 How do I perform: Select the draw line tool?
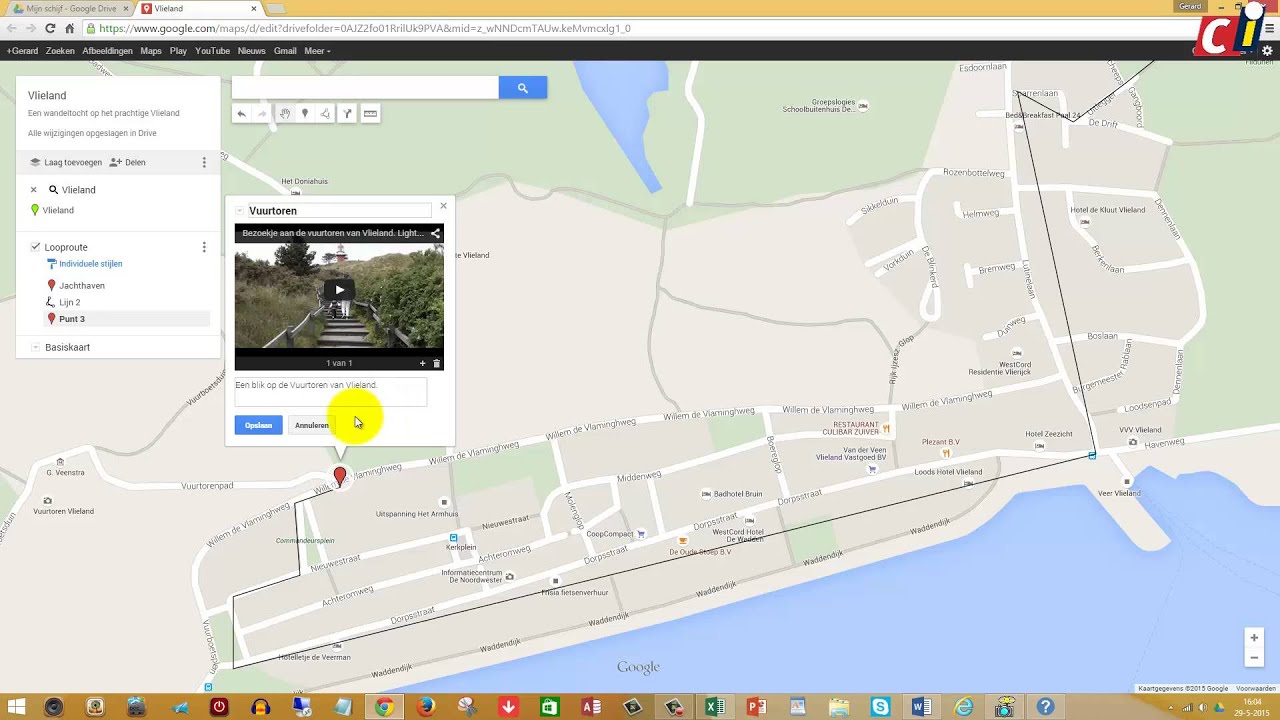pos(325,114)
